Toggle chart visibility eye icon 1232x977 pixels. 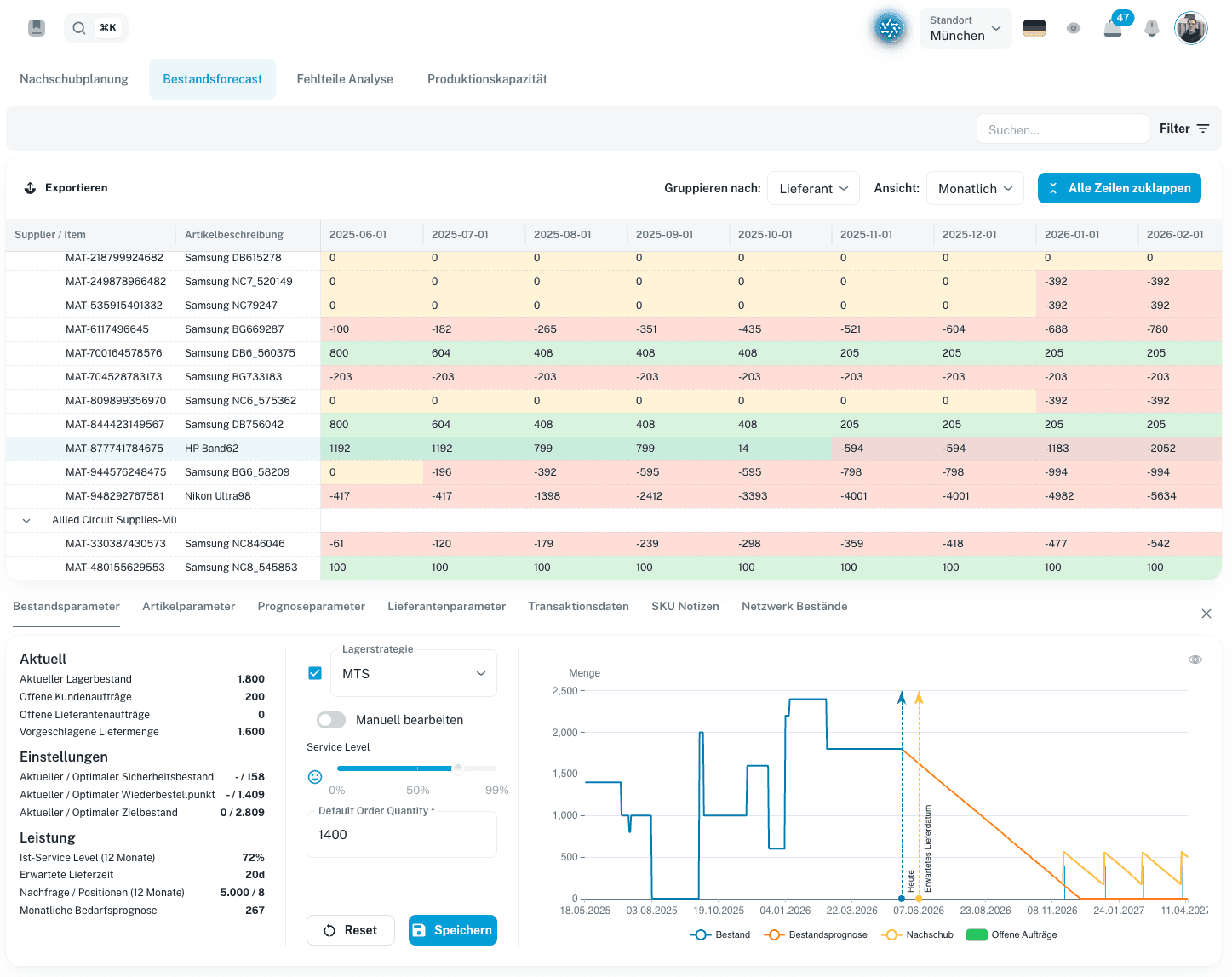(x=1195, y=660)
